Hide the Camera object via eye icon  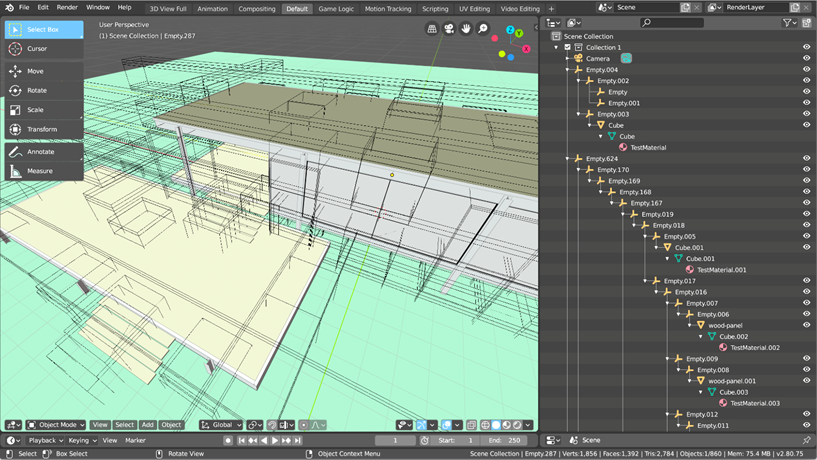point(806,58)
